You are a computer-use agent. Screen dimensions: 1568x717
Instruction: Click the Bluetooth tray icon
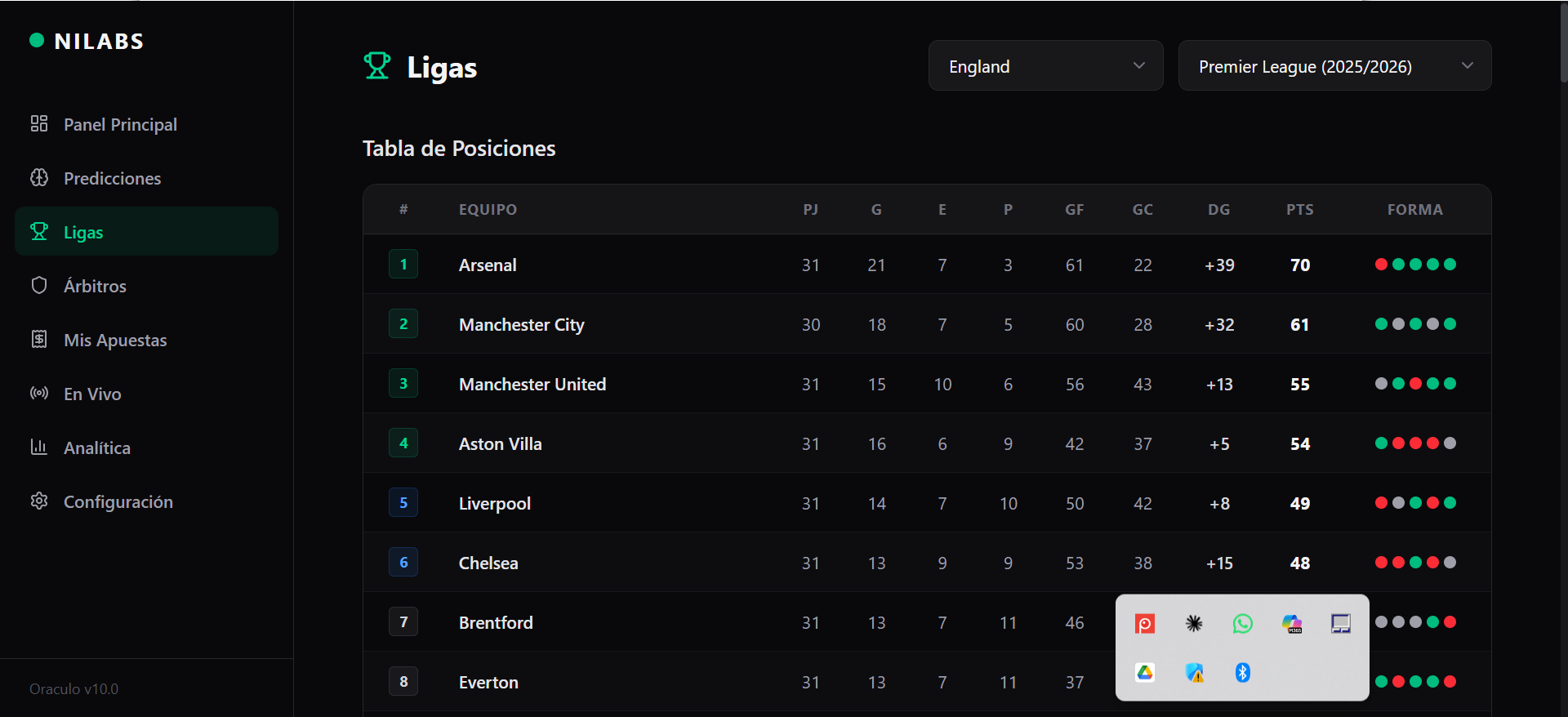tap(1243, 672)
